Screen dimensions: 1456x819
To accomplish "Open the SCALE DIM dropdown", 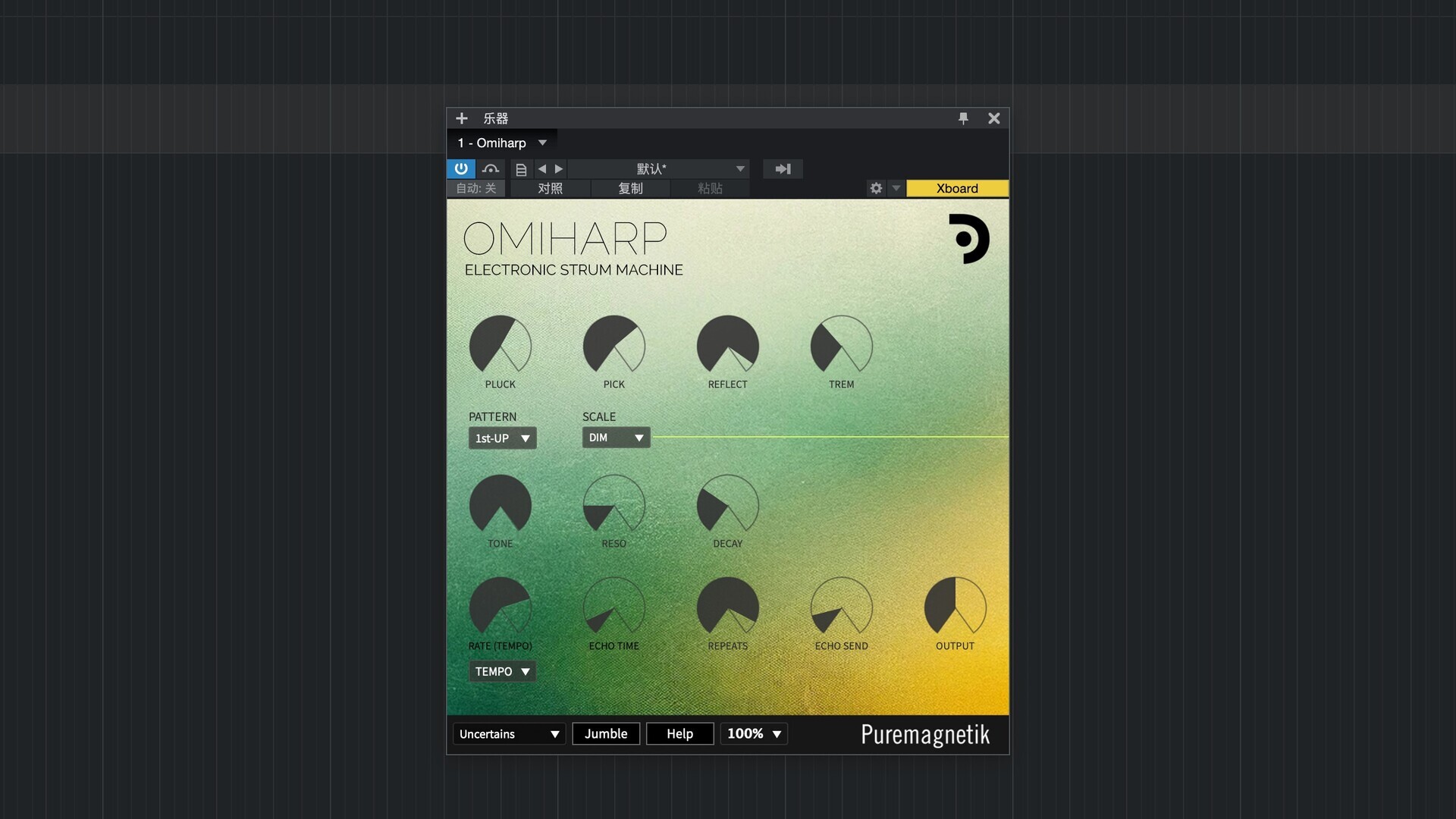I will (x=617, y=438).
